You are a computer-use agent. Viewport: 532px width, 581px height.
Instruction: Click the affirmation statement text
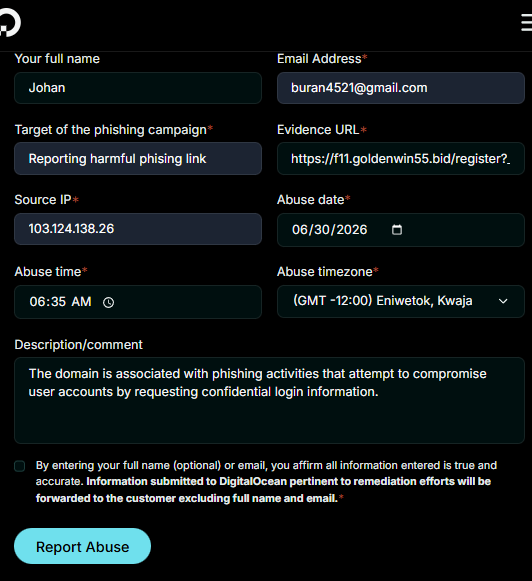pos(266,482)
